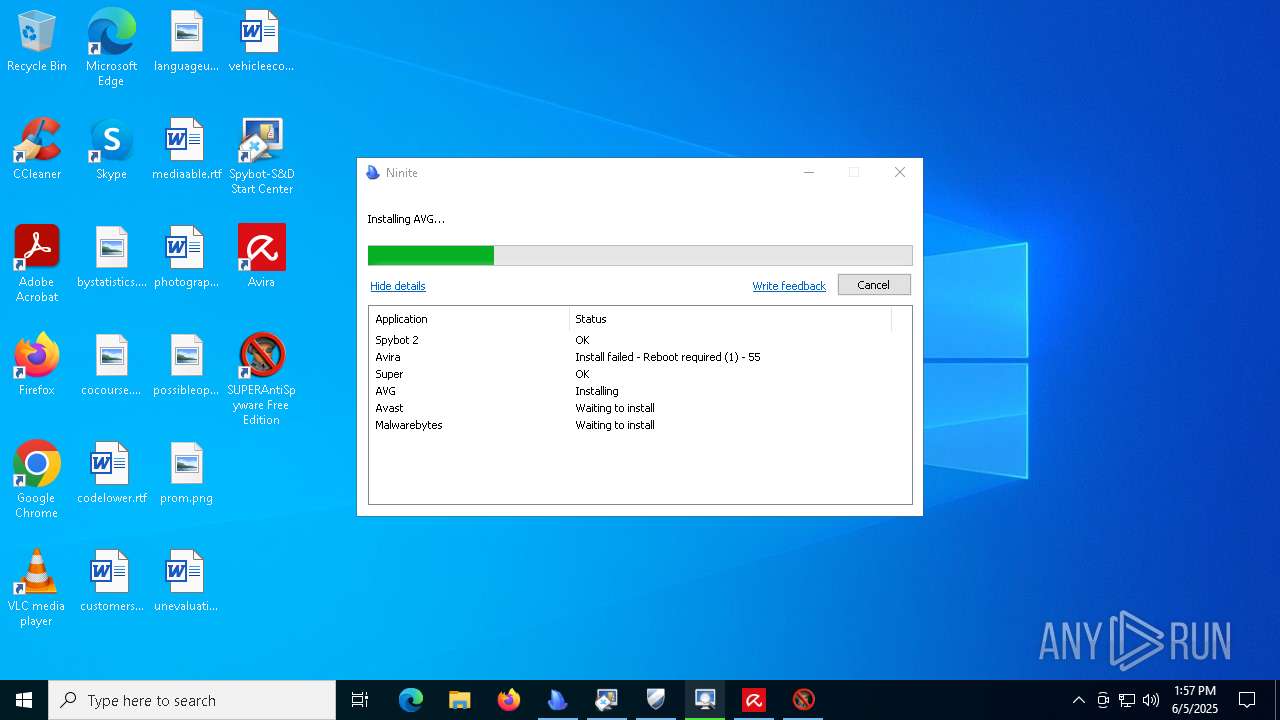The image size is (1280, 720).
Task: Select the prom.png file on desktop
Action: click(186, 474)
